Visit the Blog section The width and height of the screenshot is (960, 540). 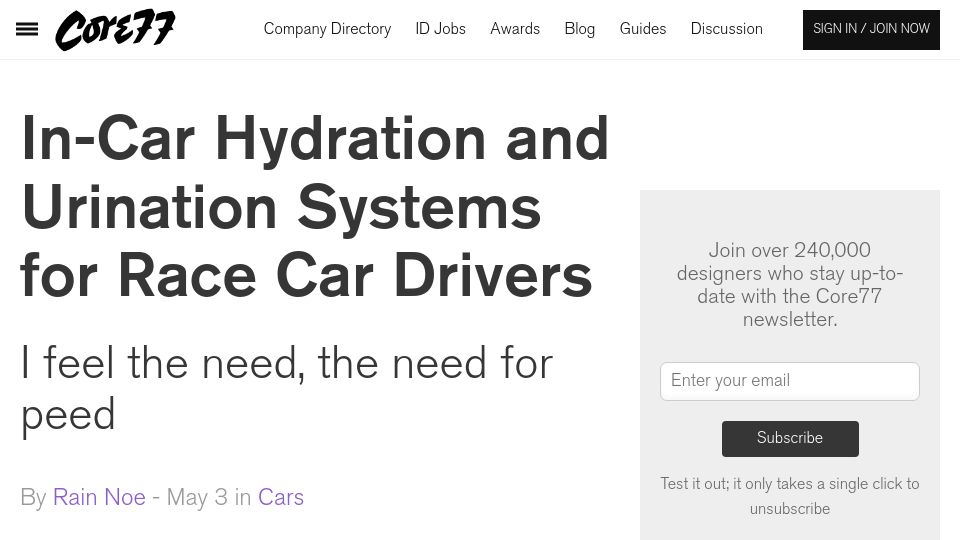point(579,29)
